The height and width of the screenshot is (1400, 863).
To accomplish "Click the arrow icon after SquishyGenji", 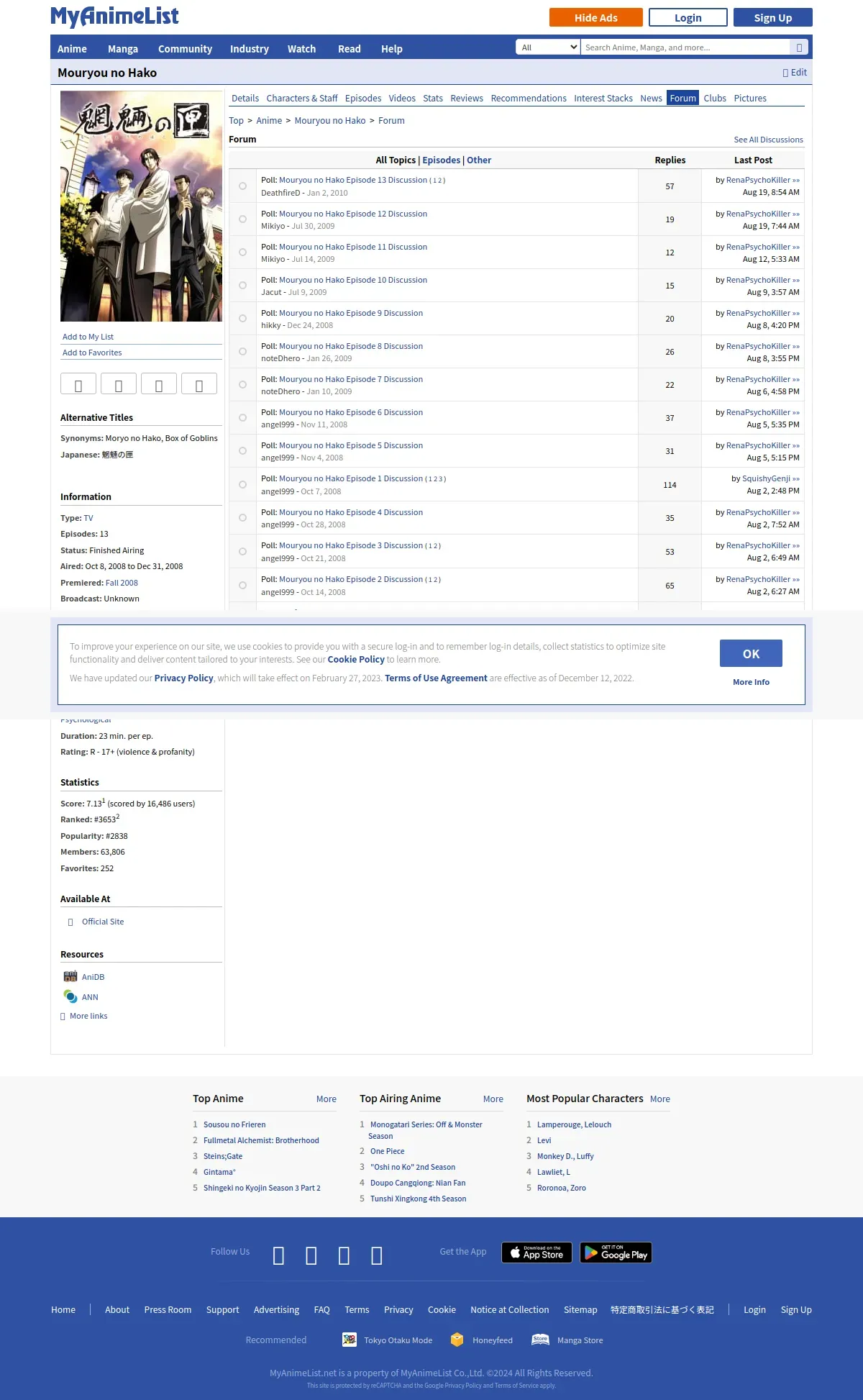I will pos(796,478).
